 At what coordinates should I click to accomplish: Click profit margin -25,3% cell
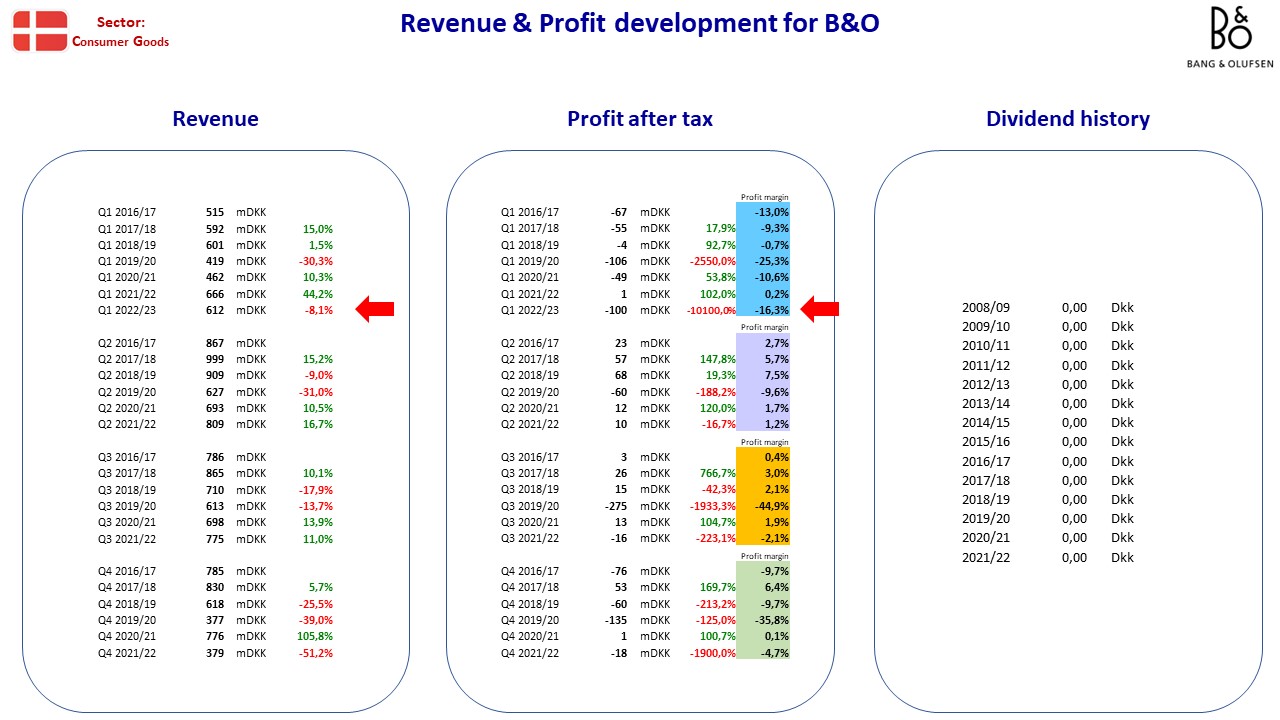[x=763, y=262]
